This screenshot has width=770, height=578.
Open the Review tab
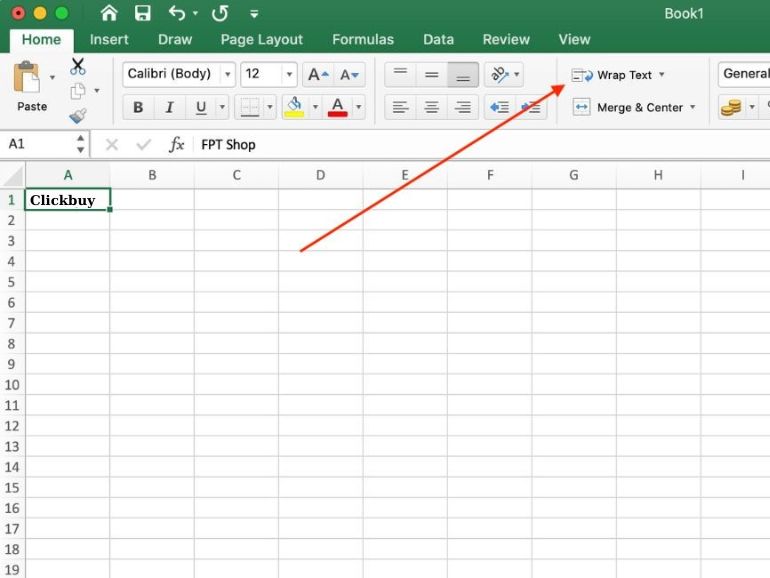tap(506, 39)
